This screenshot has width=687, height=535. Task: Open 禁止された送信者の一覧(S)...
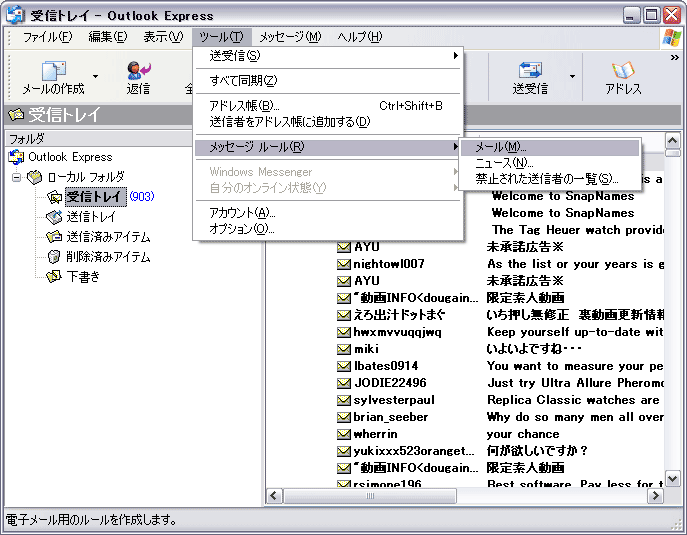click(x=550, y=179)
